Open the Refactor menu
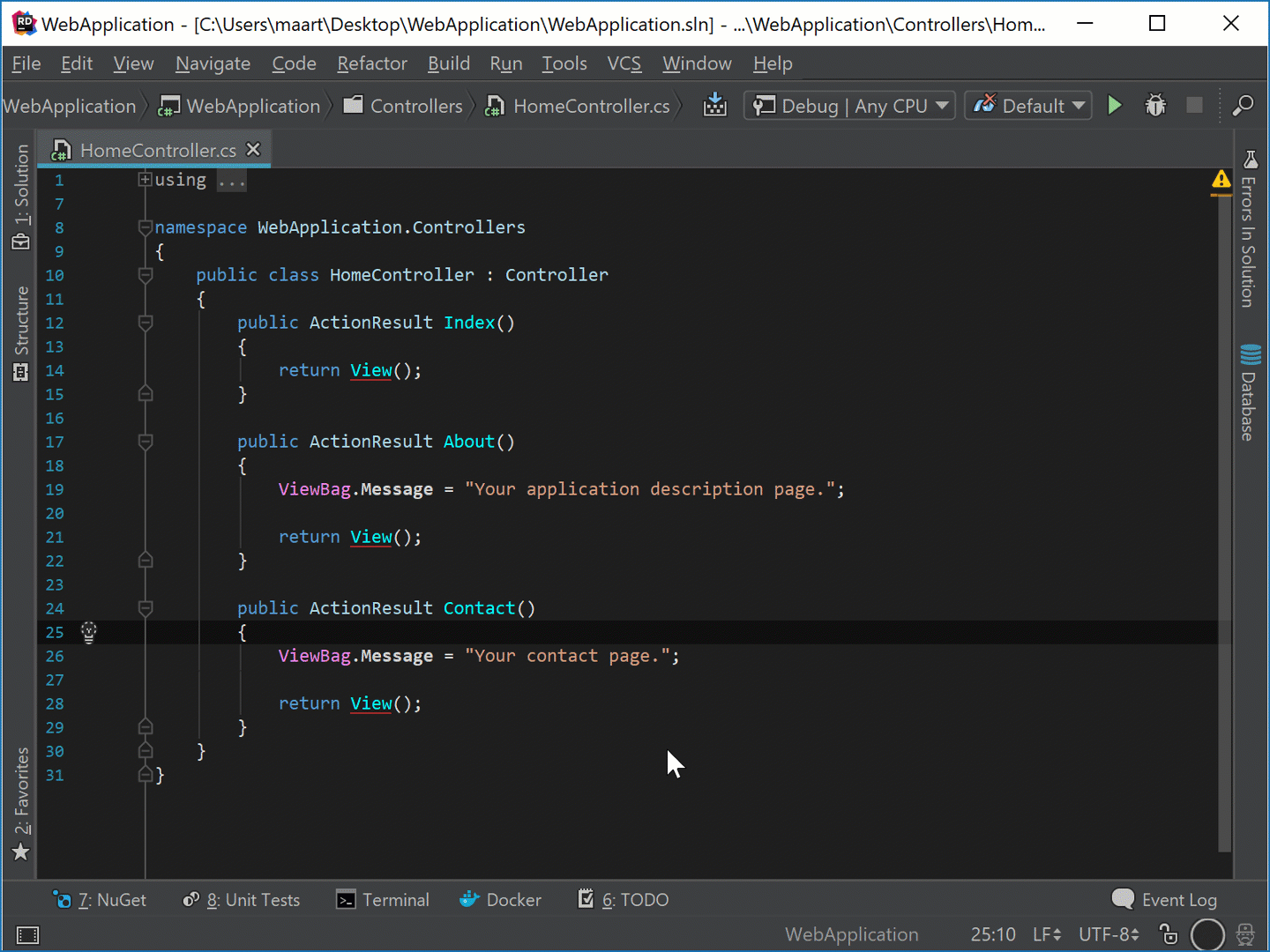The height and width of the screenshot is (952, 1270). point(371,63)
